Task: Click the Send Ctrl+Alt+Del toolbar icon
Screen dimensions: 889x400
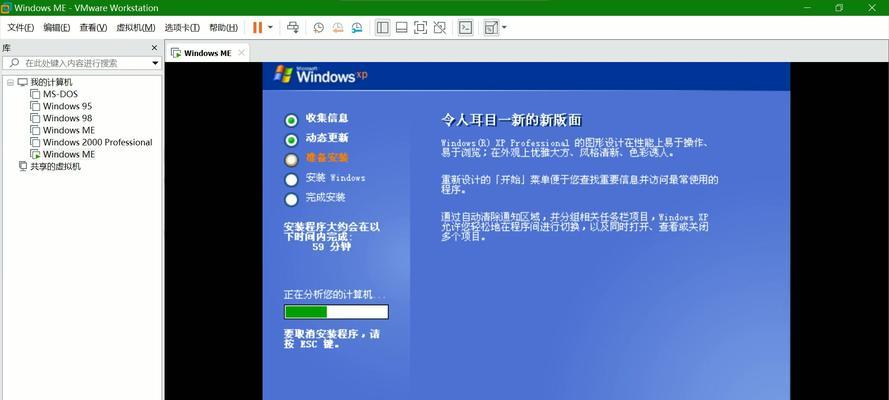Action: (x=293, y=27)
